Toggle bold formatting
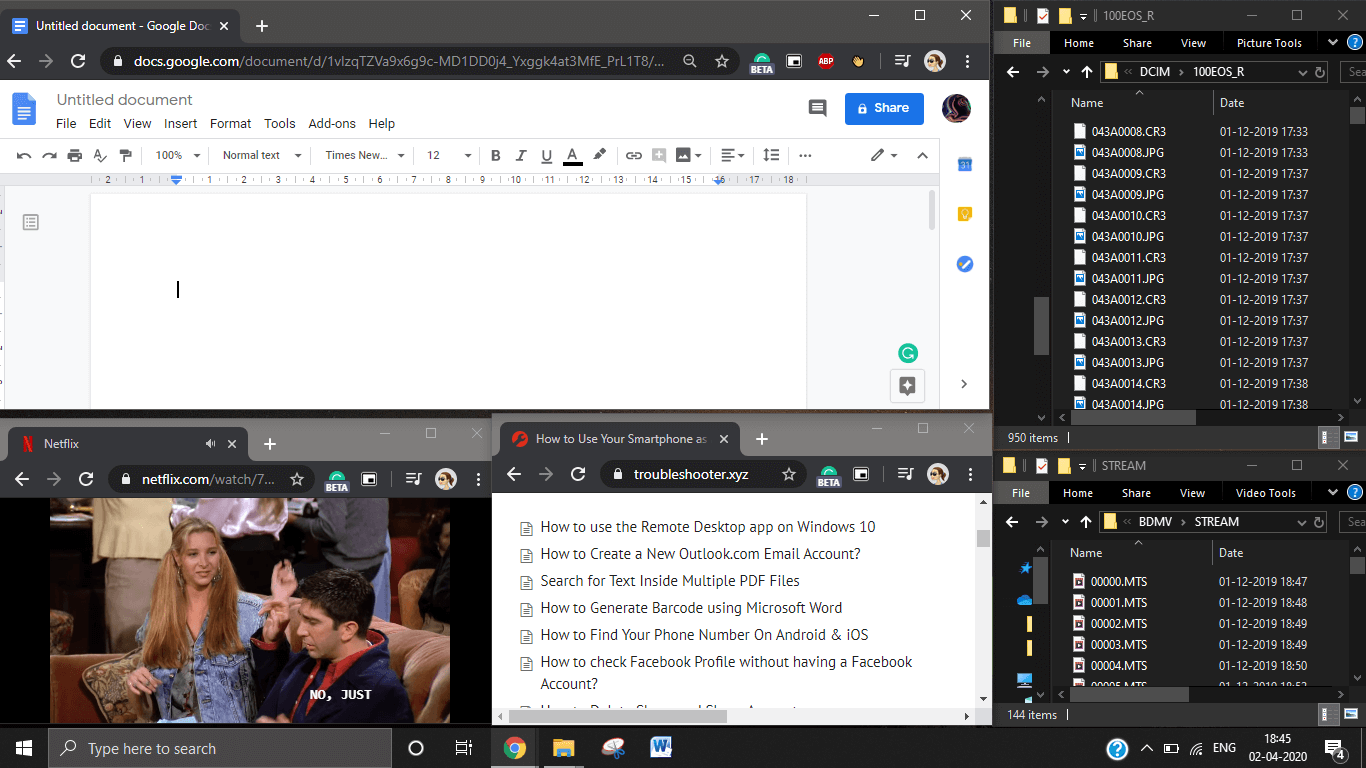Screen dimensions: 1366x768 [495, 155]
